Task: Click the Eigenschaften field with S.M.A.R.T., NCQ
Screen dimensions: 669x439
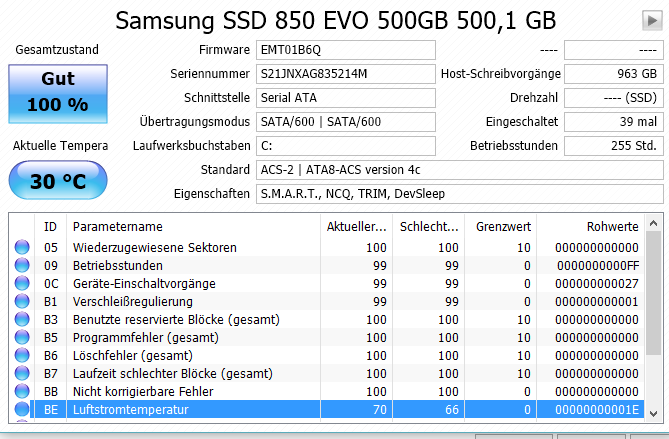Action: pyautogui.click(x=460, y=194)
